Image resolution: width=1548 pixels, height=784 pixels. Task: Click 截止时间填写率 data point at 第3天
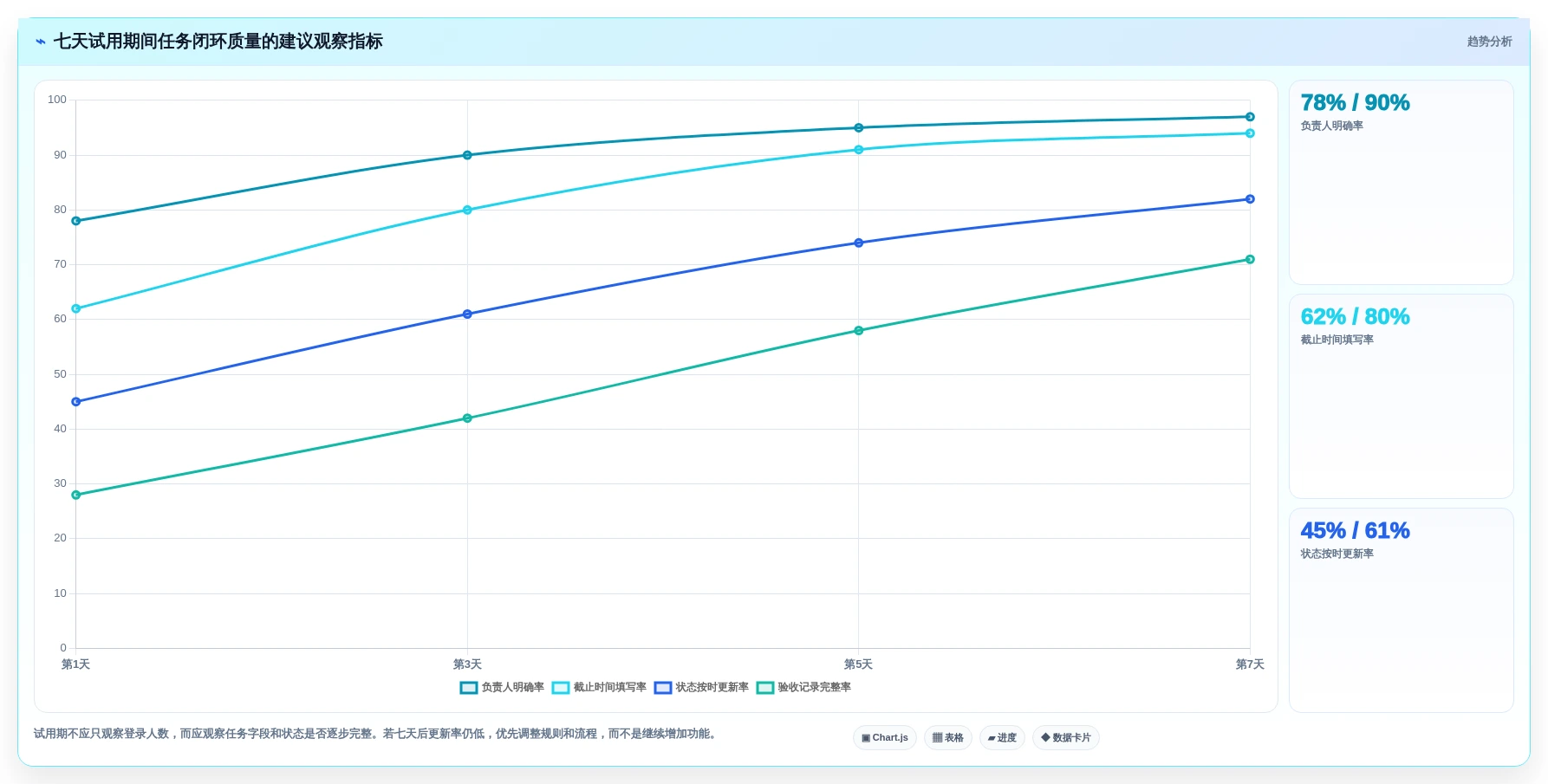coord(467,210)
